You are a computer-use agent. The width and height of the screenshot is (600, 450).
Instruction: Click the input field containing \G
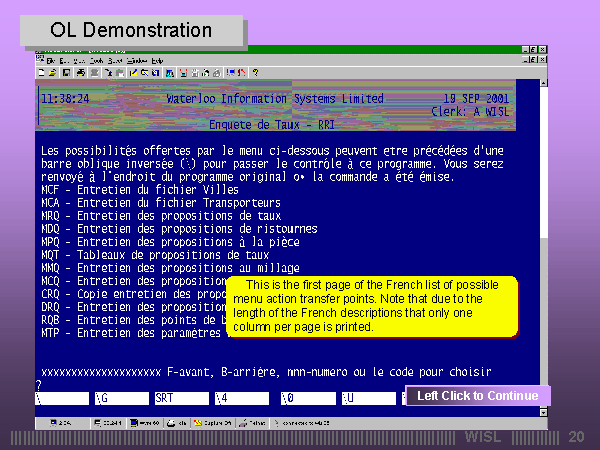[120, 398]
